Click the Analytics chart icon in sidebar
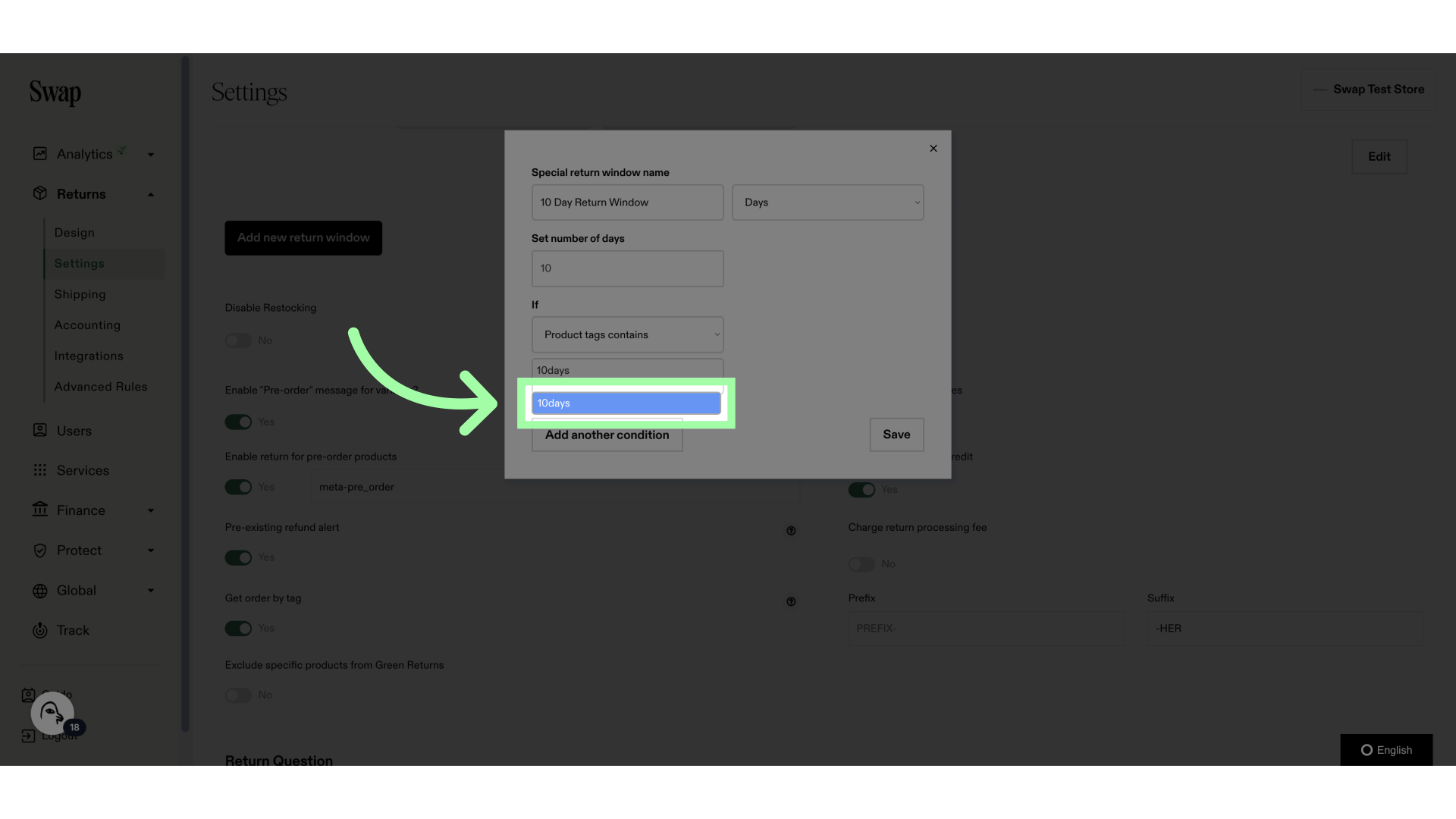 [x=40, y=154]
